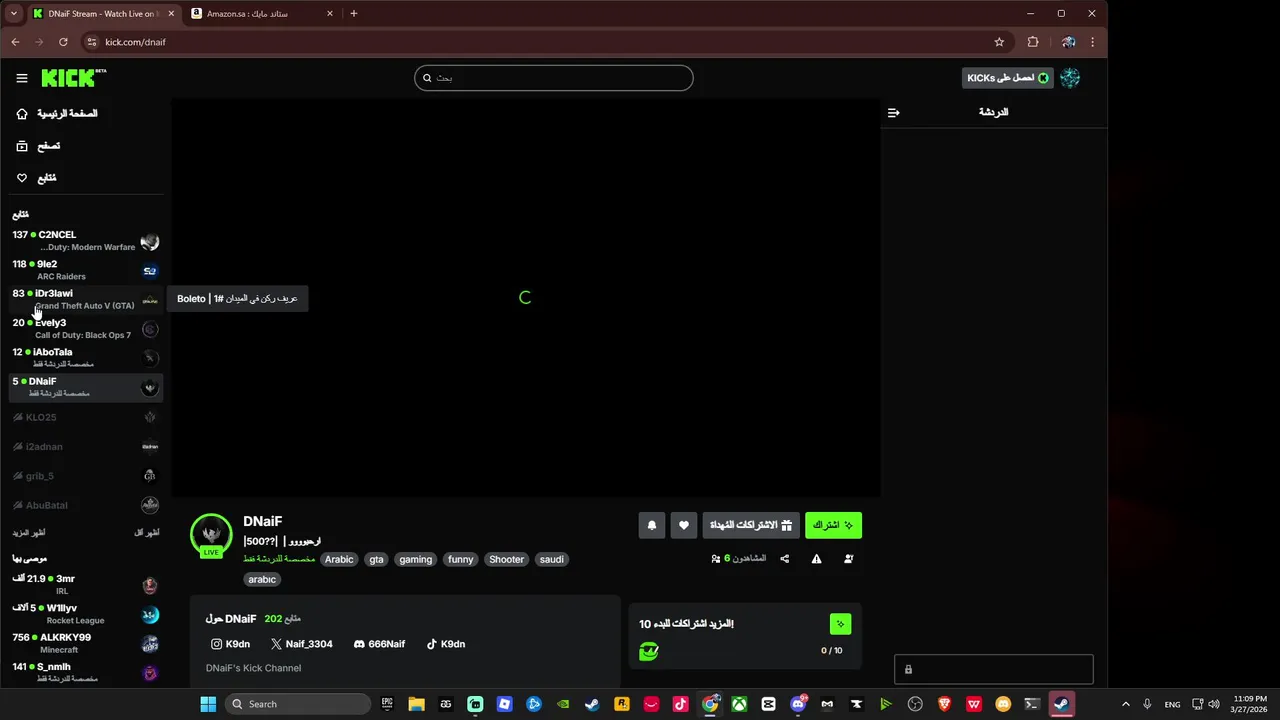Click the Kick search field
The height and width of the screenshot is (720, 1280).
(x=554, y=78)
